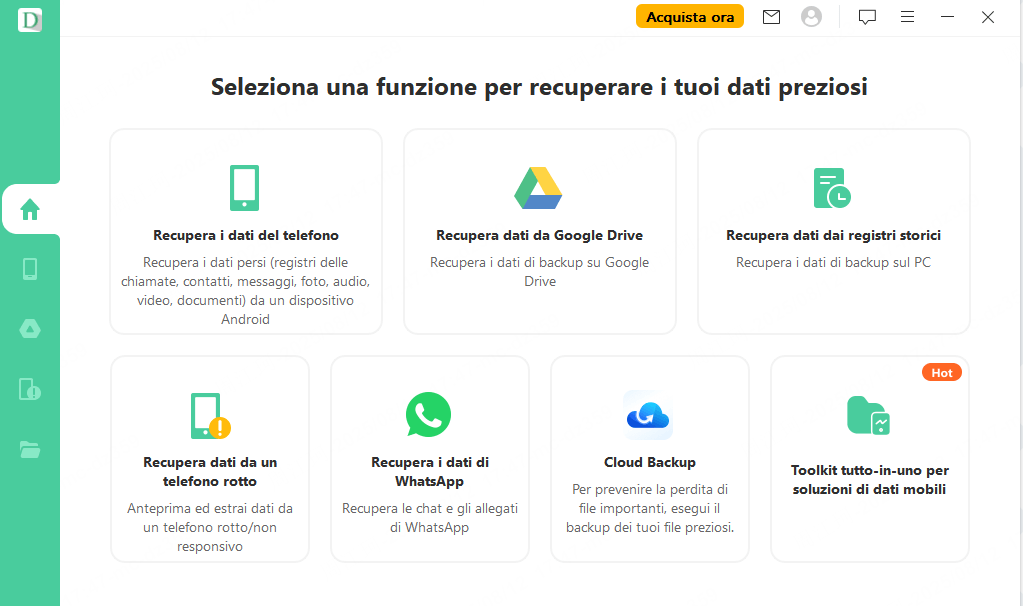Select Recupera dati da un telefono rotto title
1023x606 pixels.
[210, 472]
